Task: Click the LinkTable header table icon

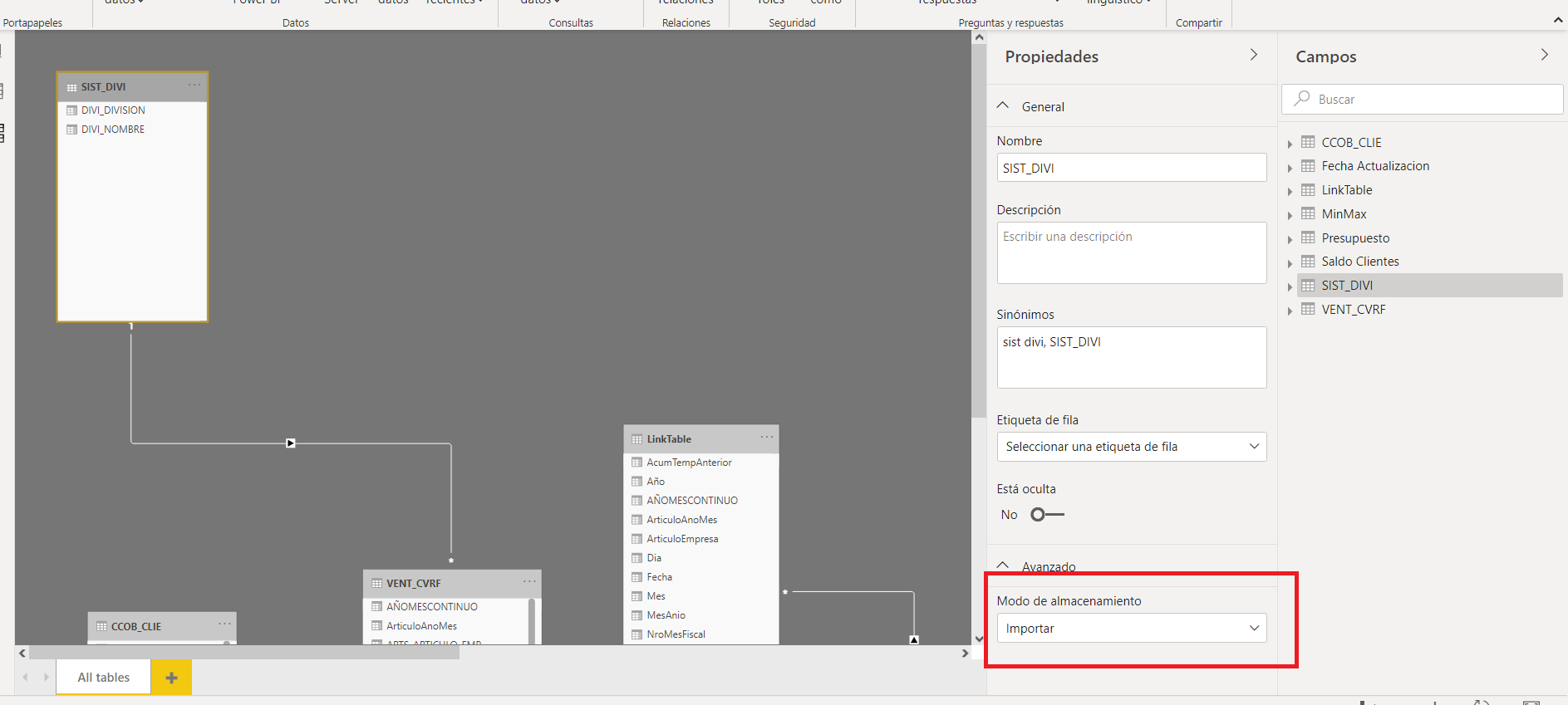Action: [x=637, y=439]
